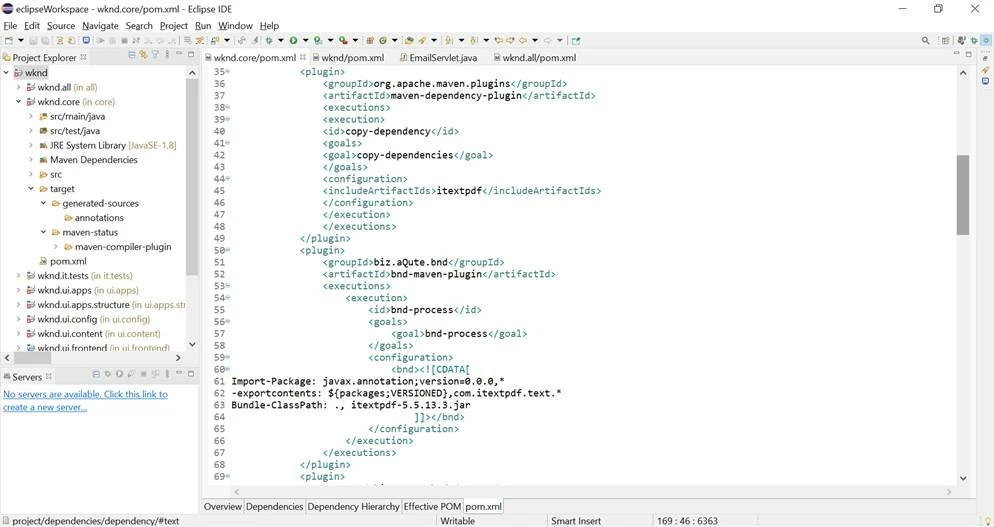The height and width of the screenshot is (527, 994).
Task: Click the Project Explorer horizontal scrollbar thumb
Action: [32, 358]
